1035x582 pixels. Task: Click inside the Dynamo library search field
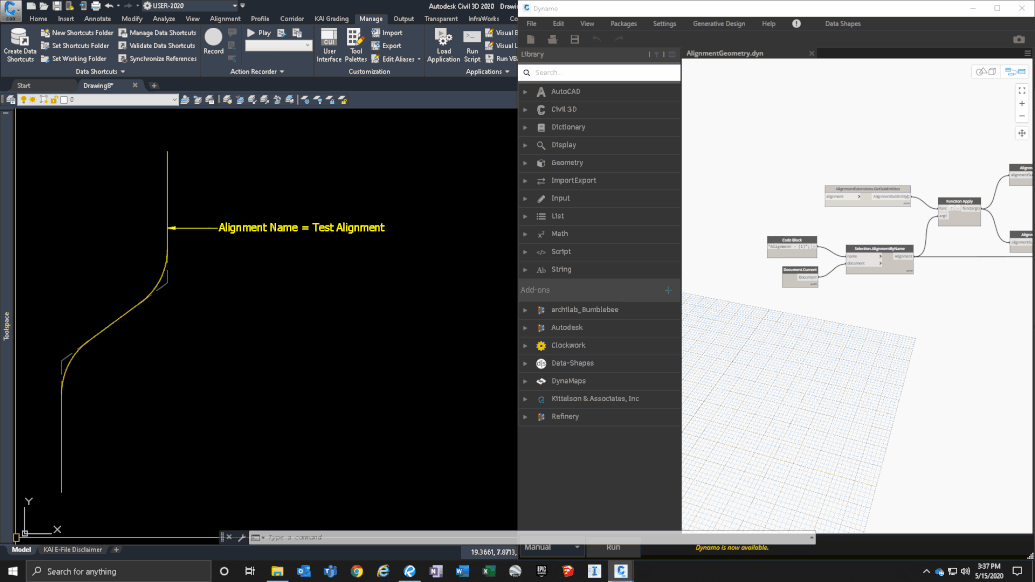598,72
